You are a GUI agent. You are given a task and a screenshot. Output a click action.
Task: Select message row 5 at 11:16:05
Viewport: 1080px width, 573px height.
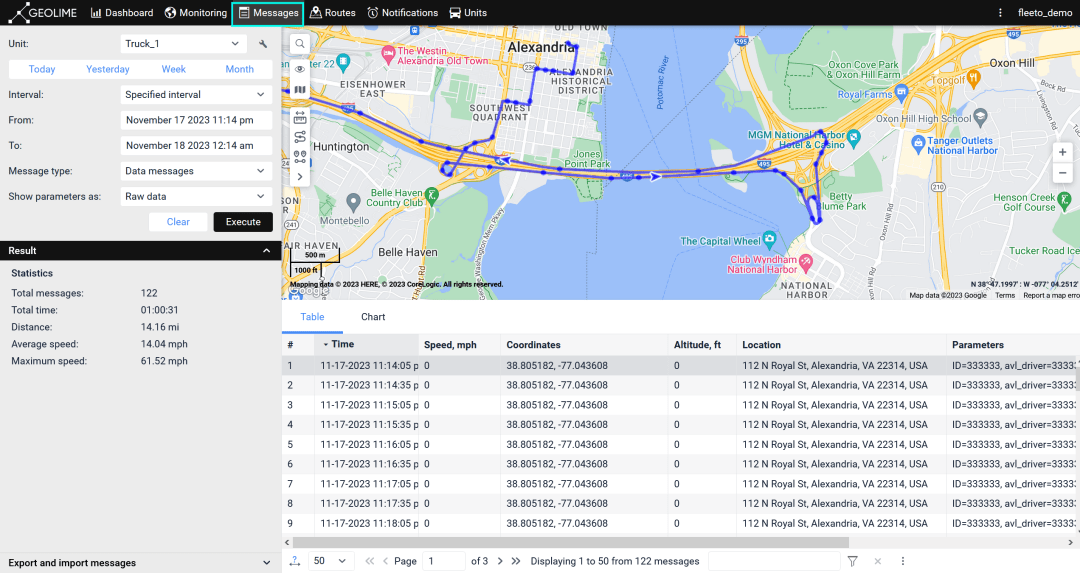click(x=681, y=444)
